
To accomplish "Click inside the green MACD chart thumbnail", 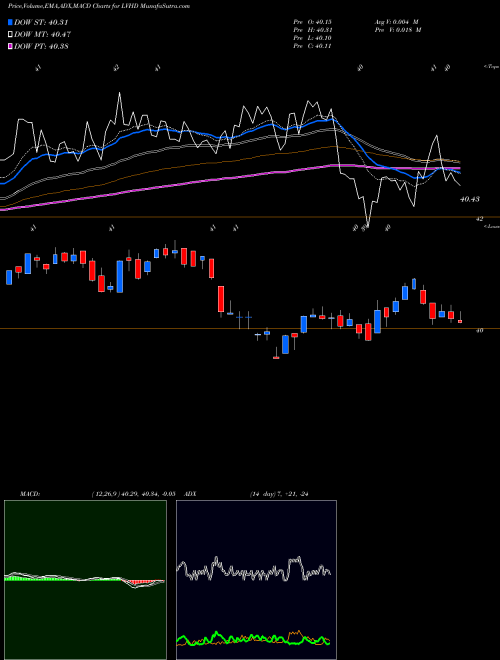I will click(x=85, y=580).
